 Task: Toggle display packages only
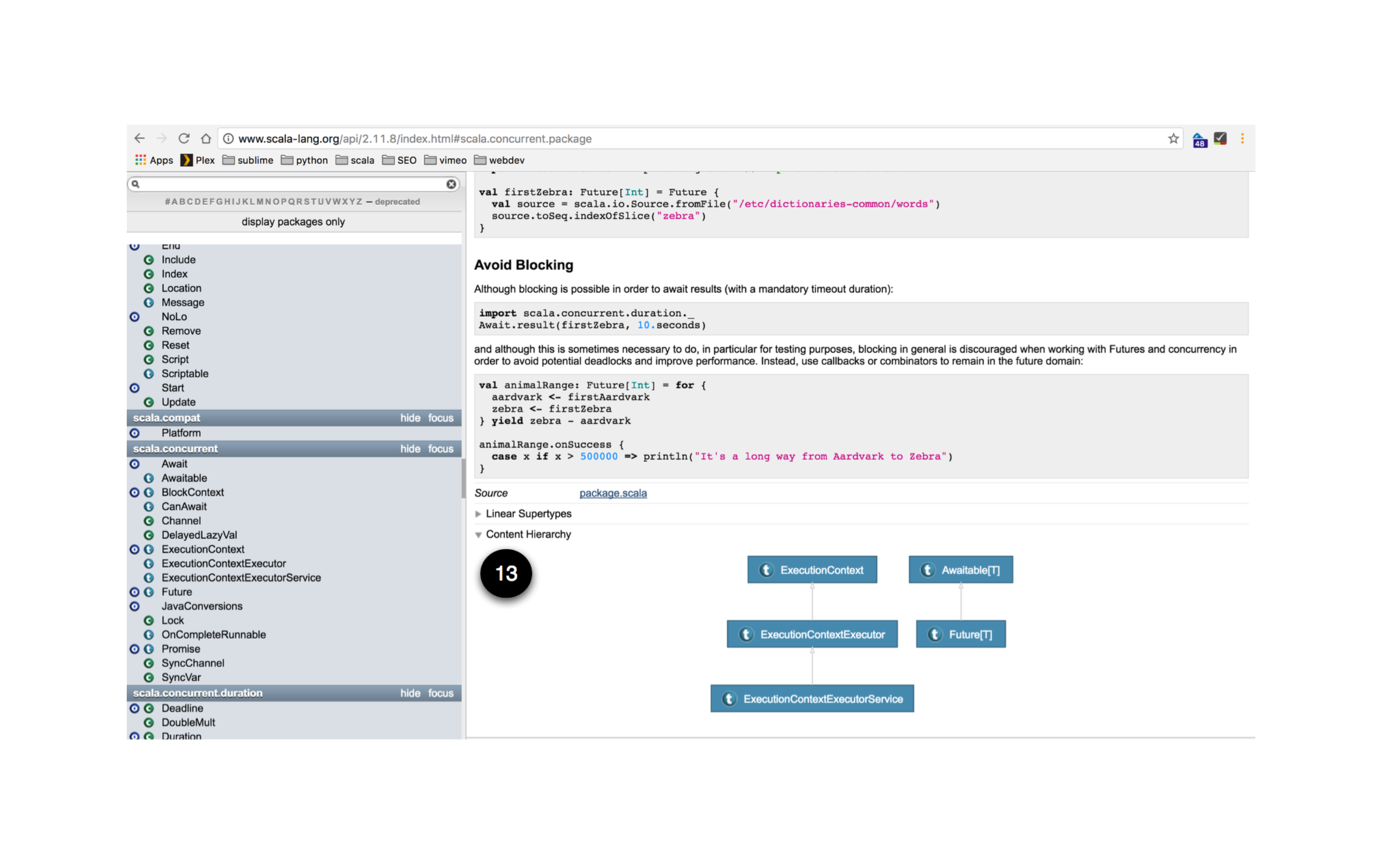[293, 222]
